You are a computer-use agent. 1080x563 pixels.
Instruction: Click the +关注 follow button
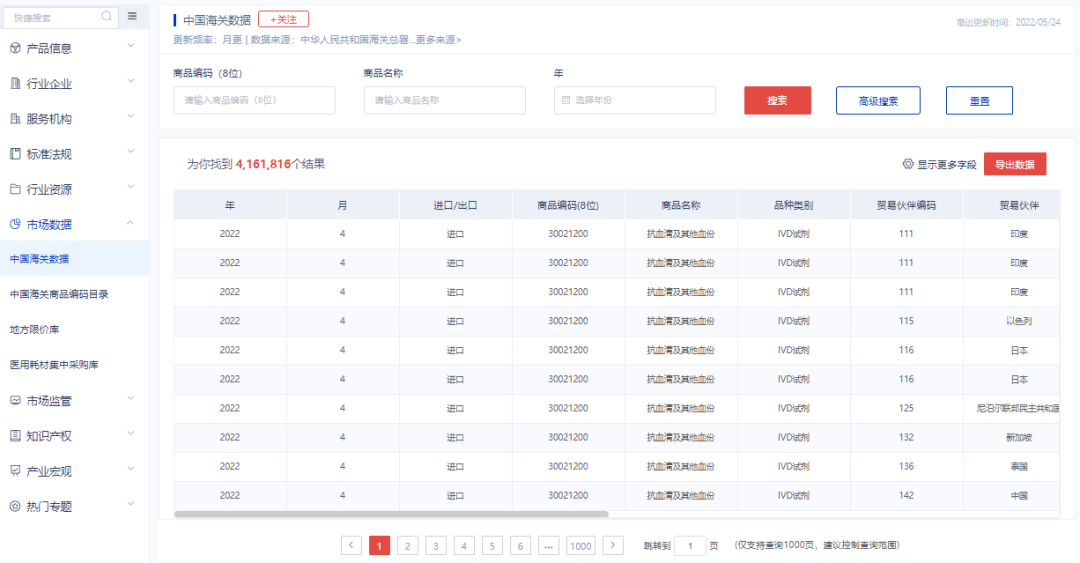click(x=283, y=19)
